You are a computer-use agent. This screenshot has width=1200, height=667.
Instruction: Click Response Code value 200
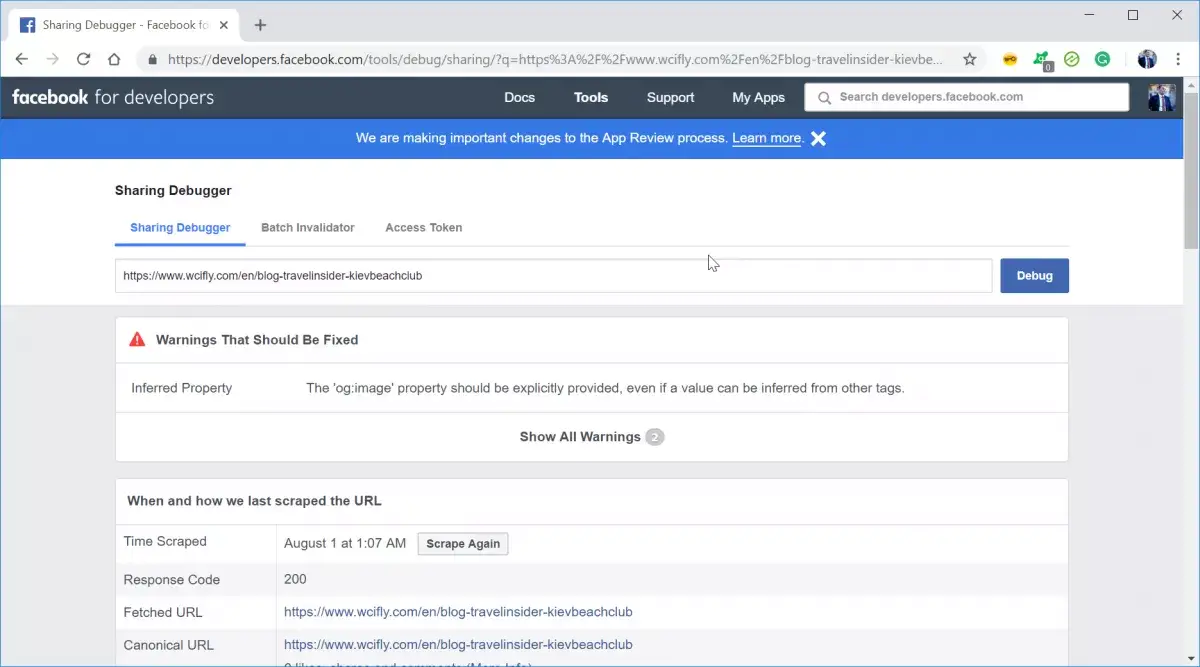(295, 579)
